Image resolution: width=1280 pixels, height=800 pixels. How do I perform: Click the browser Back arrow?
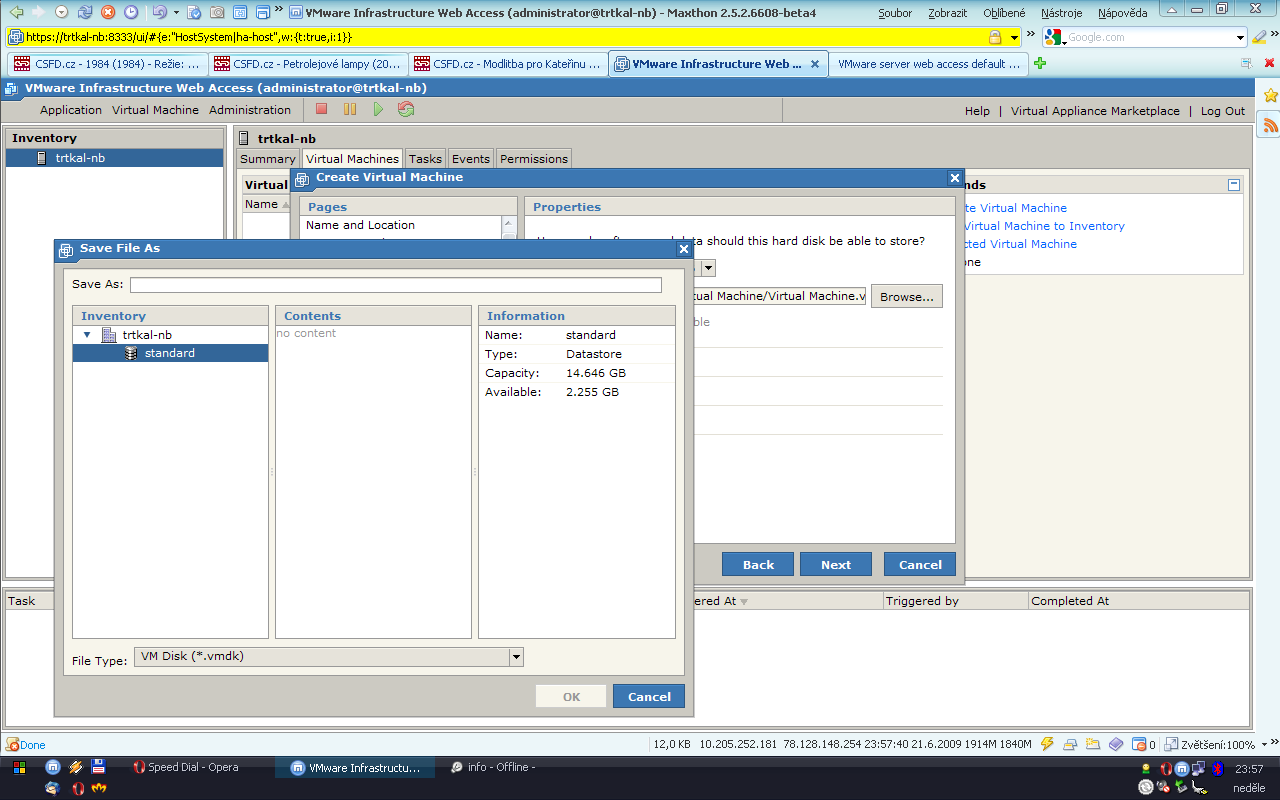[17, 12]
